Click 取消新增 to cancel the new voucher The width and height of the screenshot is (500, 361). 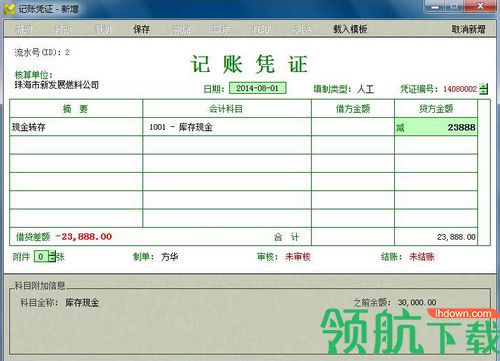pyautogui.click(x=468, y=29)
